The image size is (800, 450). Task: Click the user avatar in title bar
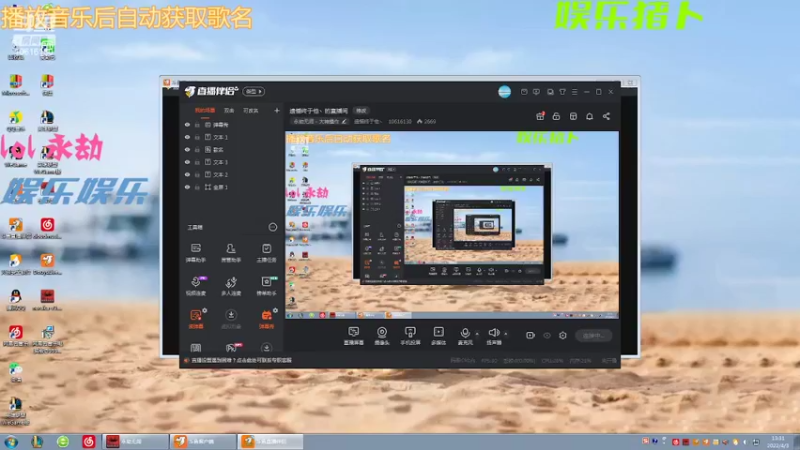point(505,91)
